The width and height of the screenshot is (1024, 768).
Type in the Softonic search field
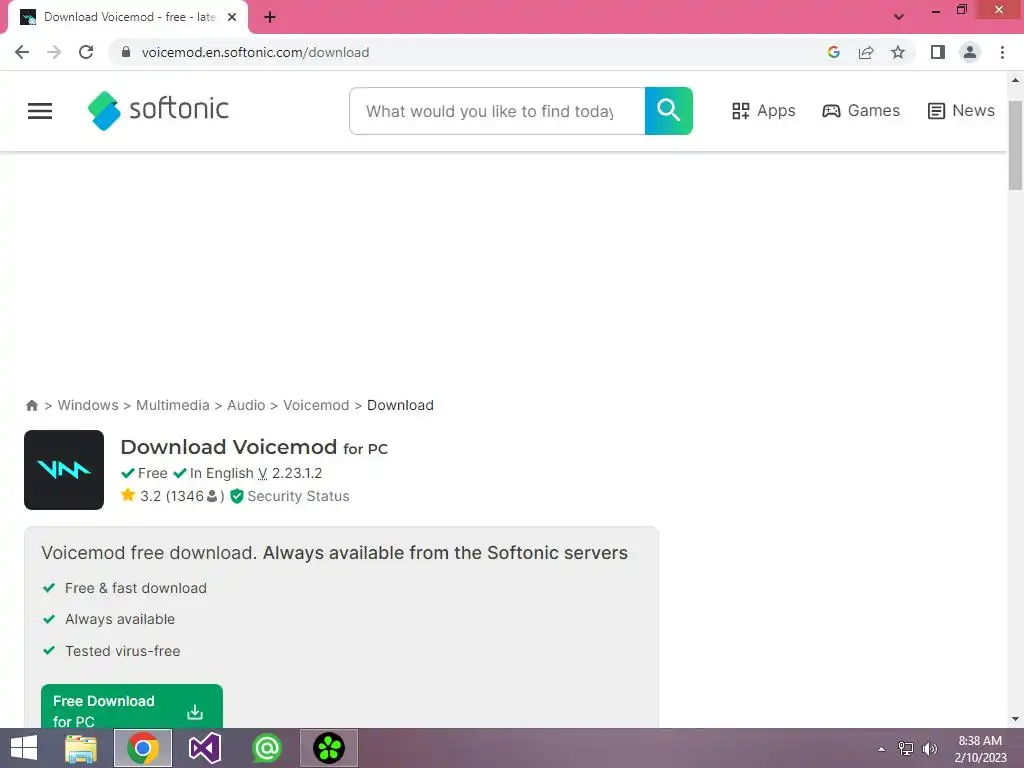(497, 111)
